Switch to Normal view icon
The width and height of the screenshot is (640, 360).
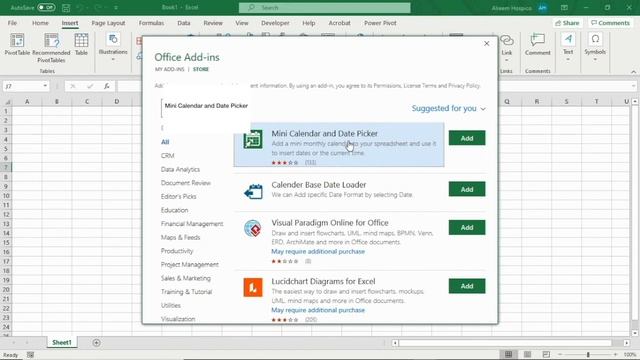tap(508, 354)
